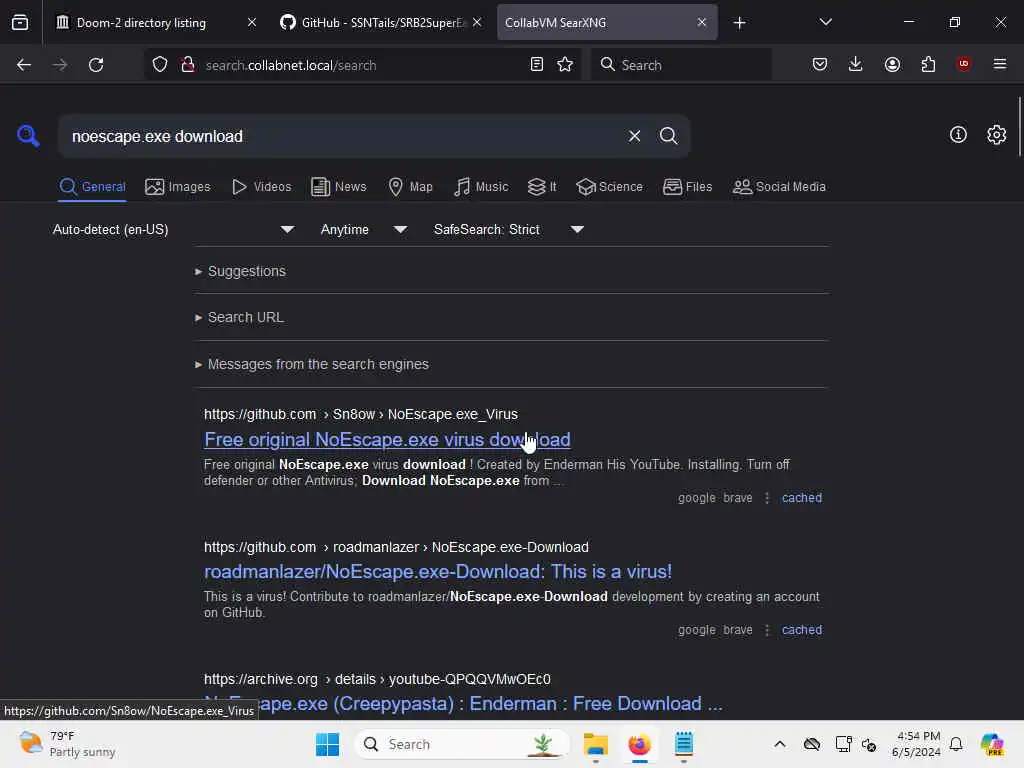The height and width of the screenshot is (768, 1024).
Task: Close the GitHub SSNTails tab
Action: pyautogui.click(x=477, y=22)
